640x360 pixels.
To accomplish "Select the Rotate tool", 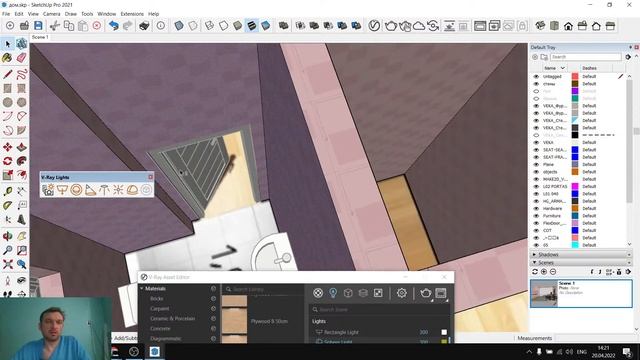I will [x=7, y=161].
